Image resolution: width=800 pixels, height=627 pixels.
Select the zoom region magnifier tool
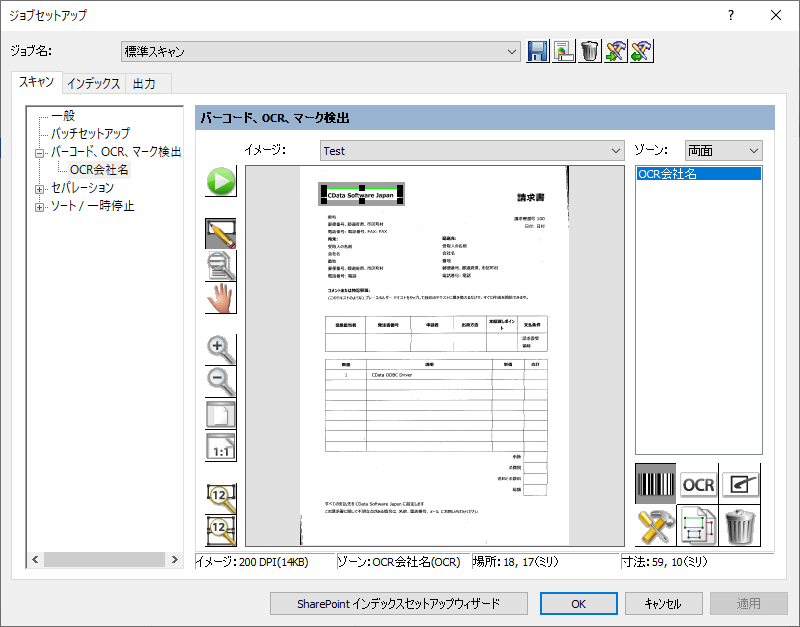221,266
